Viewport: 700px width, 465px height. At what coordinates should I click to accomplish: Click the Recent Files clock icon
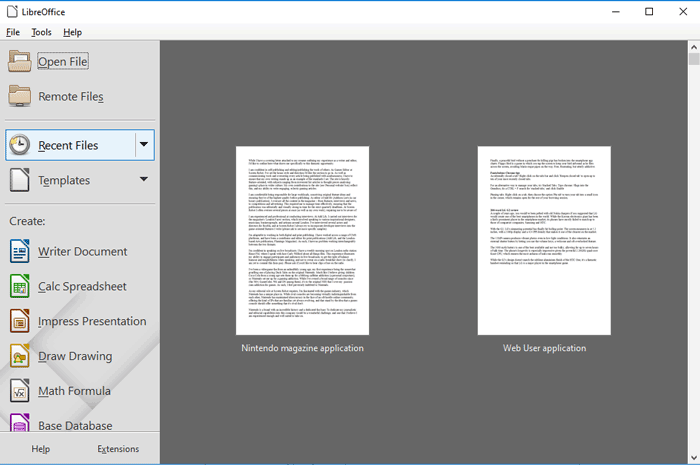coord(20,145)
